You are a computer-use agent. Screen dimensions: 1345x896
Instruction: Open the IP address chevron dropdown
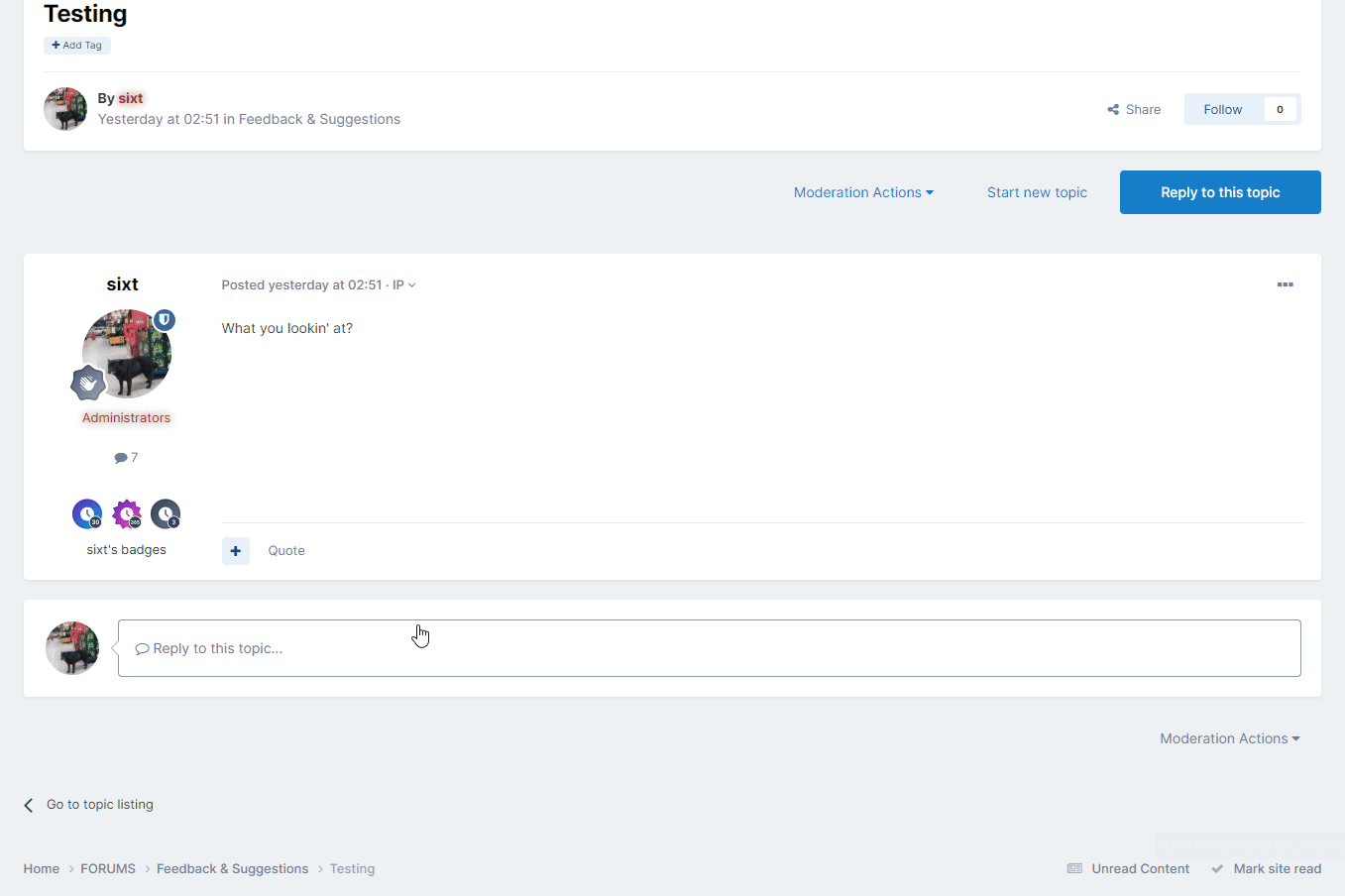pos(413,284)
